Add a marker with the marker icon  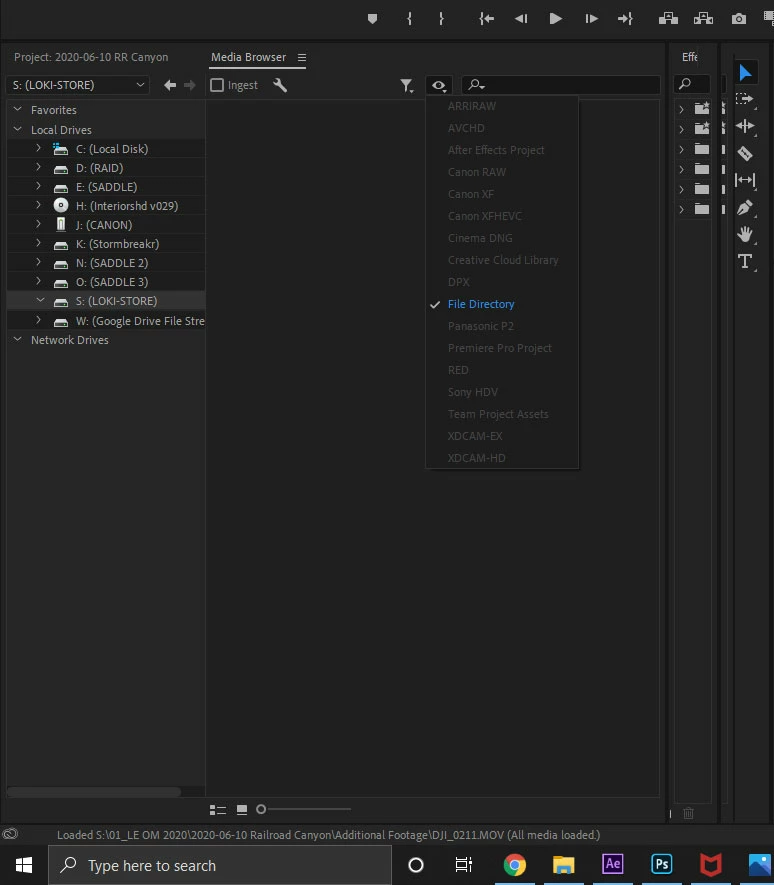372,19
